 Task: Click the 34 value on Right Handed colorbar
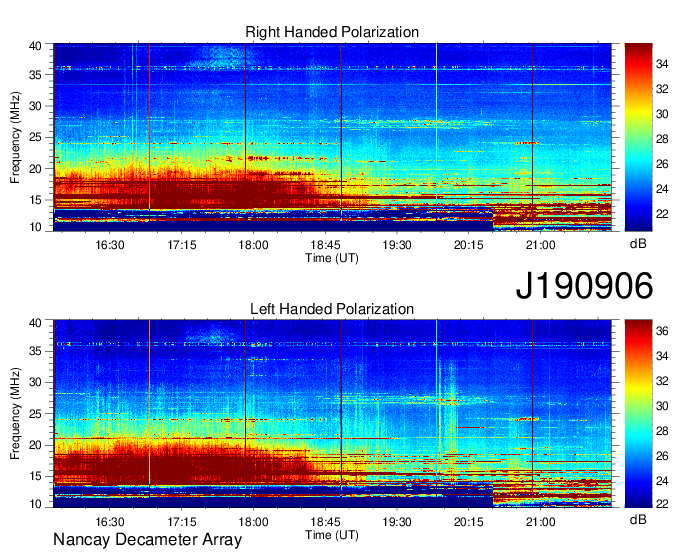[662, 64]
